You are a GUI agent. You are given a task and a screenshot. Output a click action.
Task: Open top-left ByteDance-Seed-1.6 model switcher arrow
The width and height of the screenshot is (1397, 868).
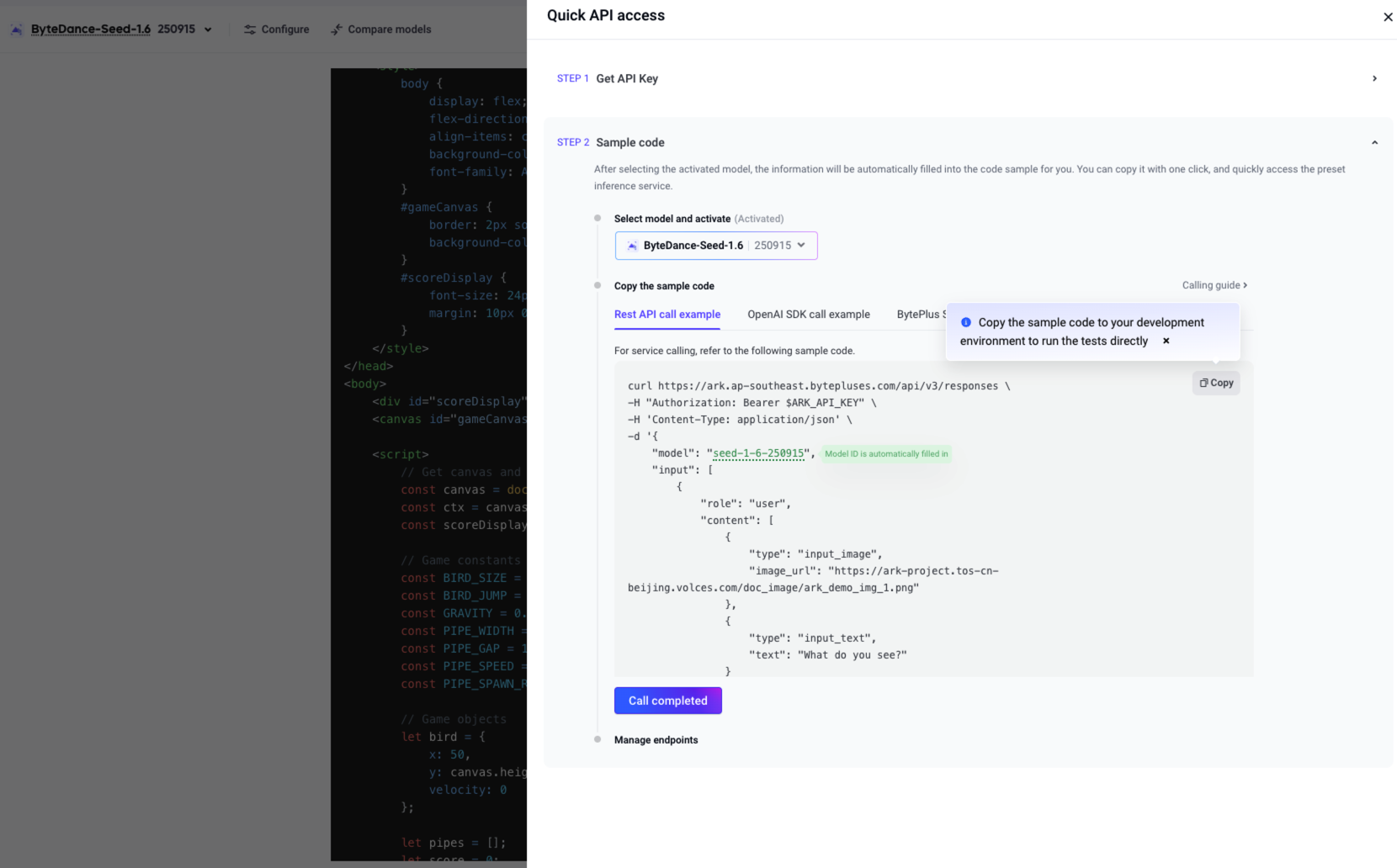[208, 29]
